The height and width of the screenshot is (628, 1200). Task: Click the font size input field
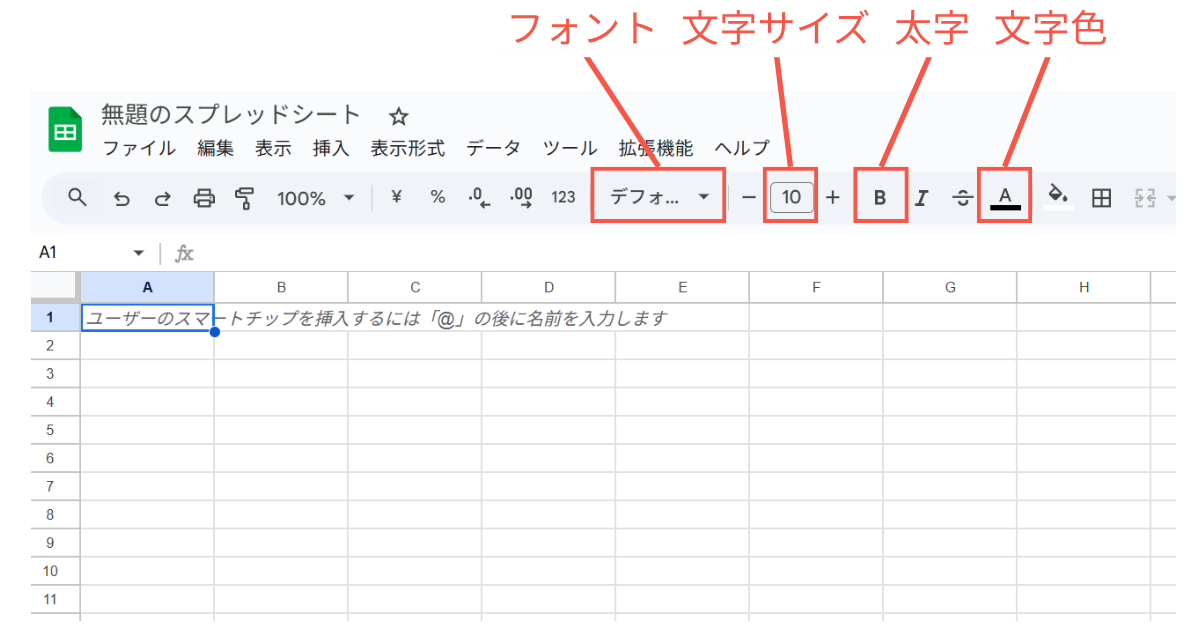click(x=791, y=197)
